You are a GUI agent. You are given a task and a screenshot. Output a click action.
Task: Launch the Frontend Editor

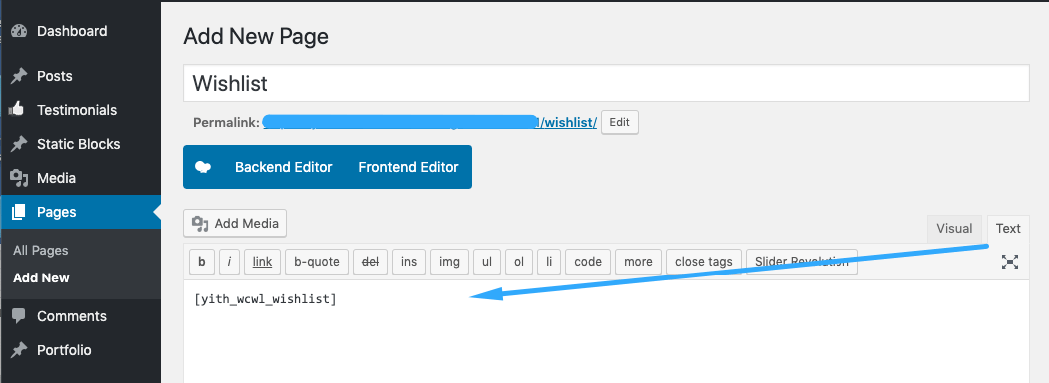point(408,167)
